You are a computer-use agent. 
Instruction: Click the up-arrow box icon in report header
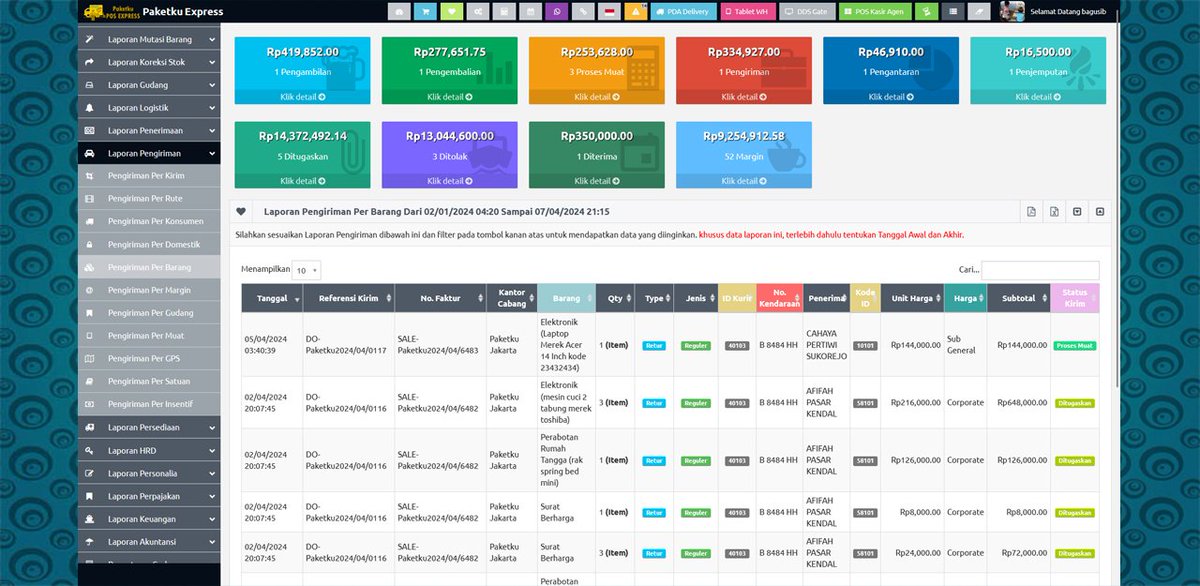[x=1100, y=211]
